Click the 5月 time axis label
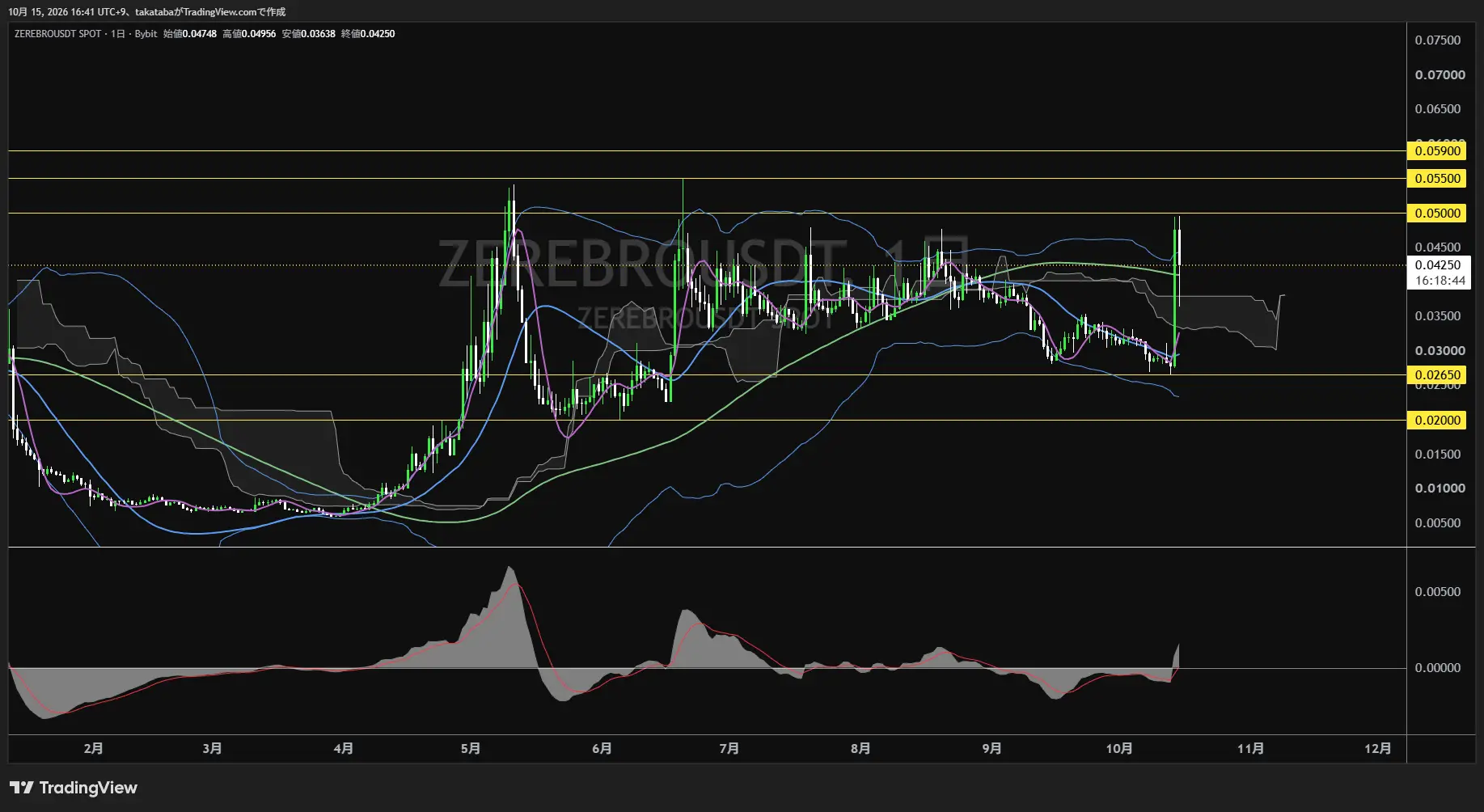 pos(470,749)
